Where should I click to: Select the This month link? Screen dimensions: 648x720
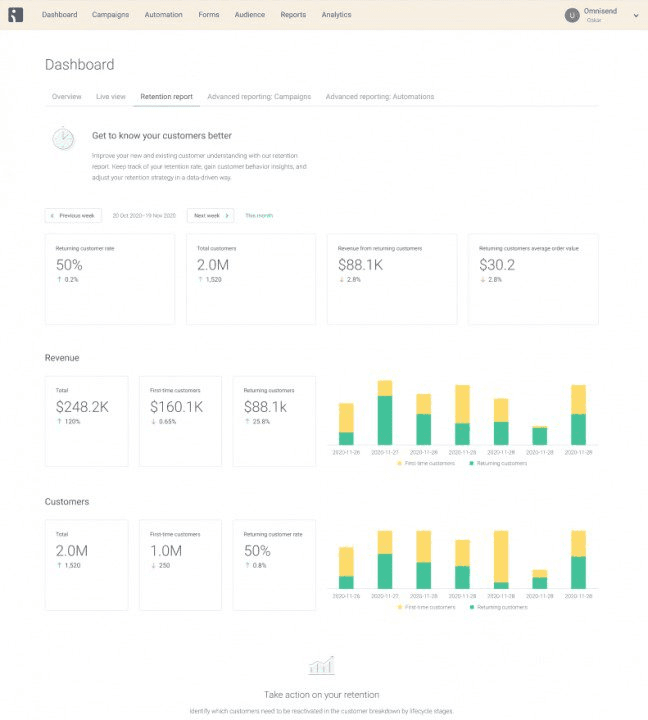click(259, 216)
